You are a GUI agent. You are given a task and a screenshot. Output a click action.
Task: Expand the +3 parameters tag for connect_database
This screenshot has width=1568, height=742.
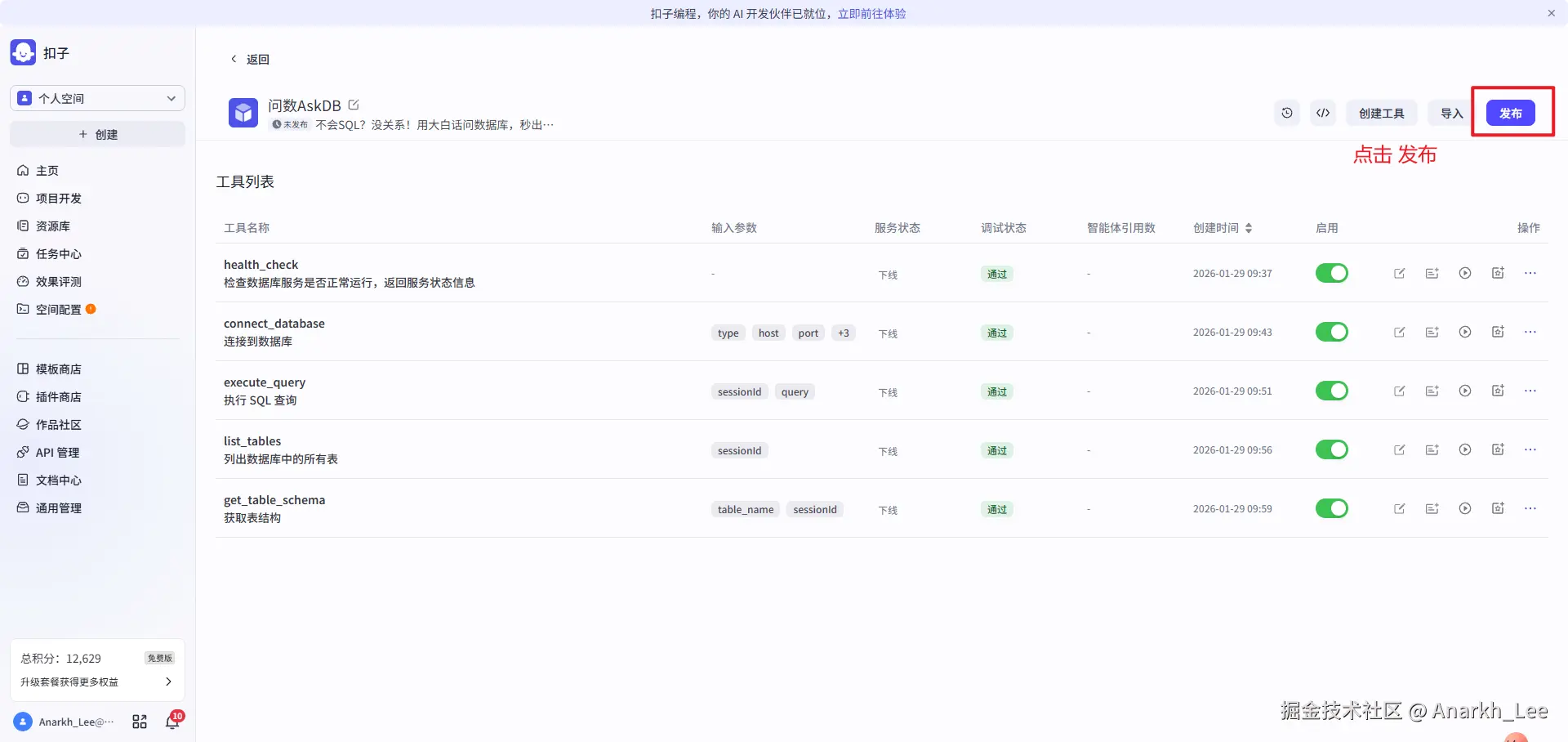pyautogui.click(x=844, y=333)
